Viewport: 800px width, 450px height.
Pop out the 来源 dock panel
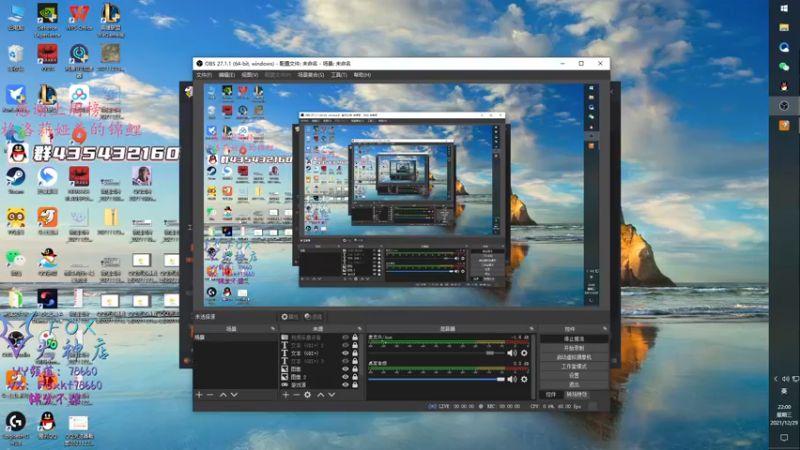coord(360,329)
